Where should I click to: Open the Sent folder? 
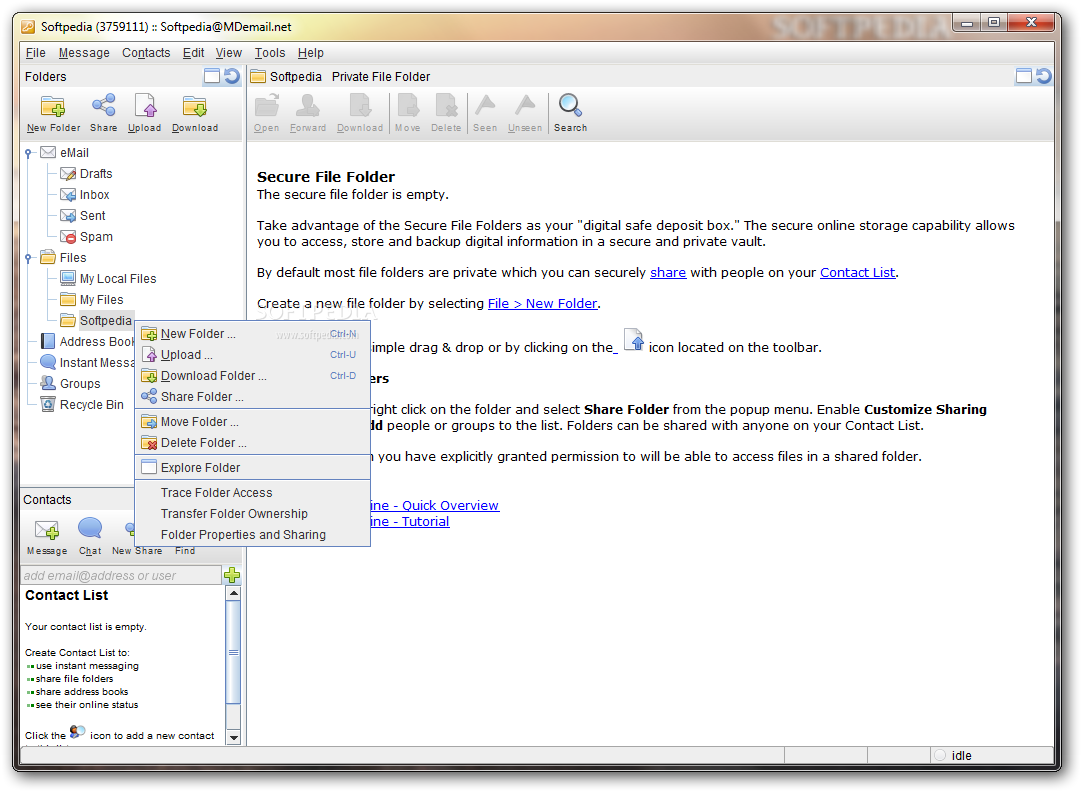click(83, 216)
